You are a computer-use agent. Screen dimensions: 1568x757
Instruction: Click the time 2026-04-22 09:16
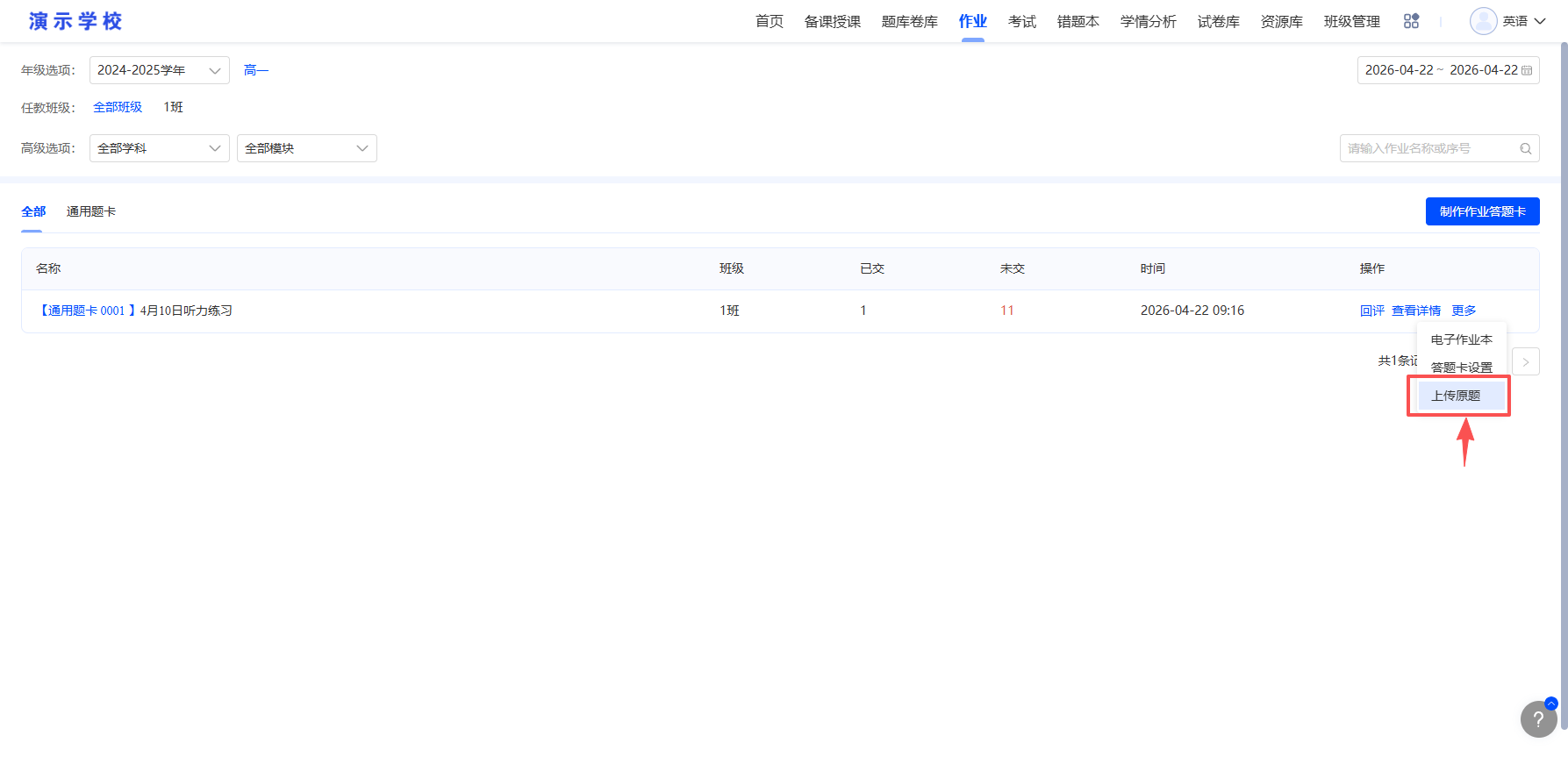point(1192,311)
